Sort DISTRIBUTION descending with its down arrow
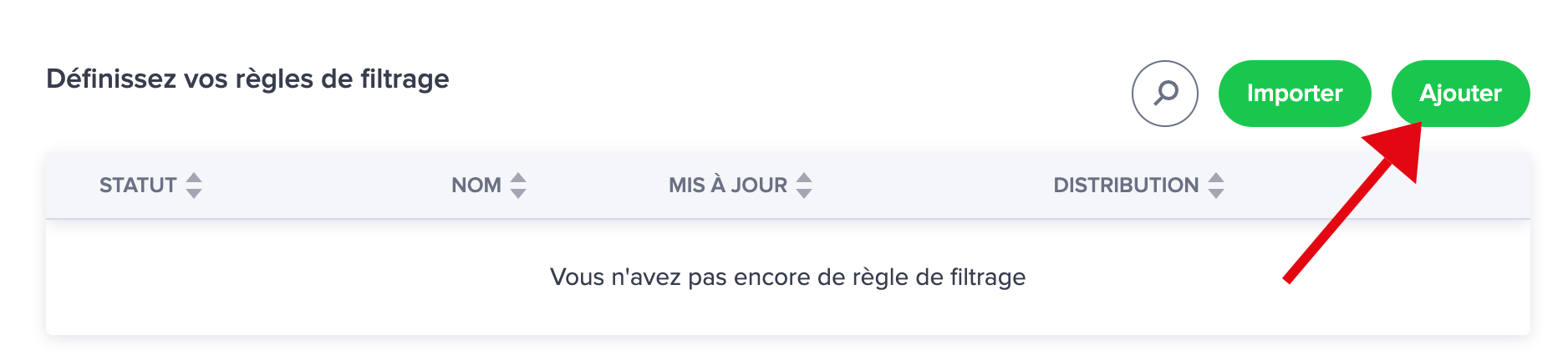Screen dimensions: 1568x361 [x=1216, y=193]
